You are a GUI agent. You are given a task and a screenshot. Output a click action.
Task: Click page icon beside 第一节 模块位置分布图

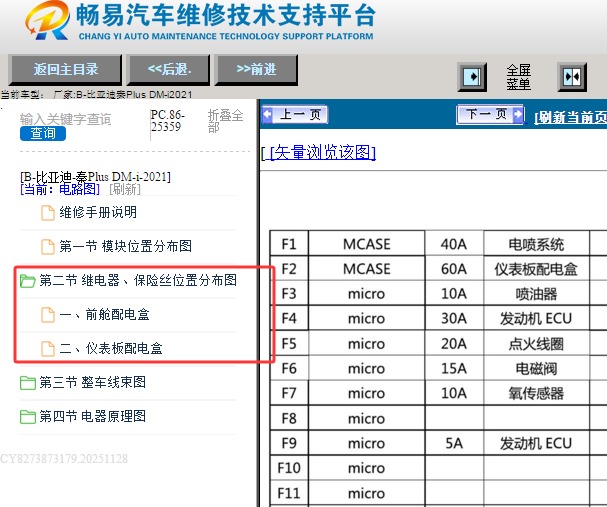tap(48, 247)
